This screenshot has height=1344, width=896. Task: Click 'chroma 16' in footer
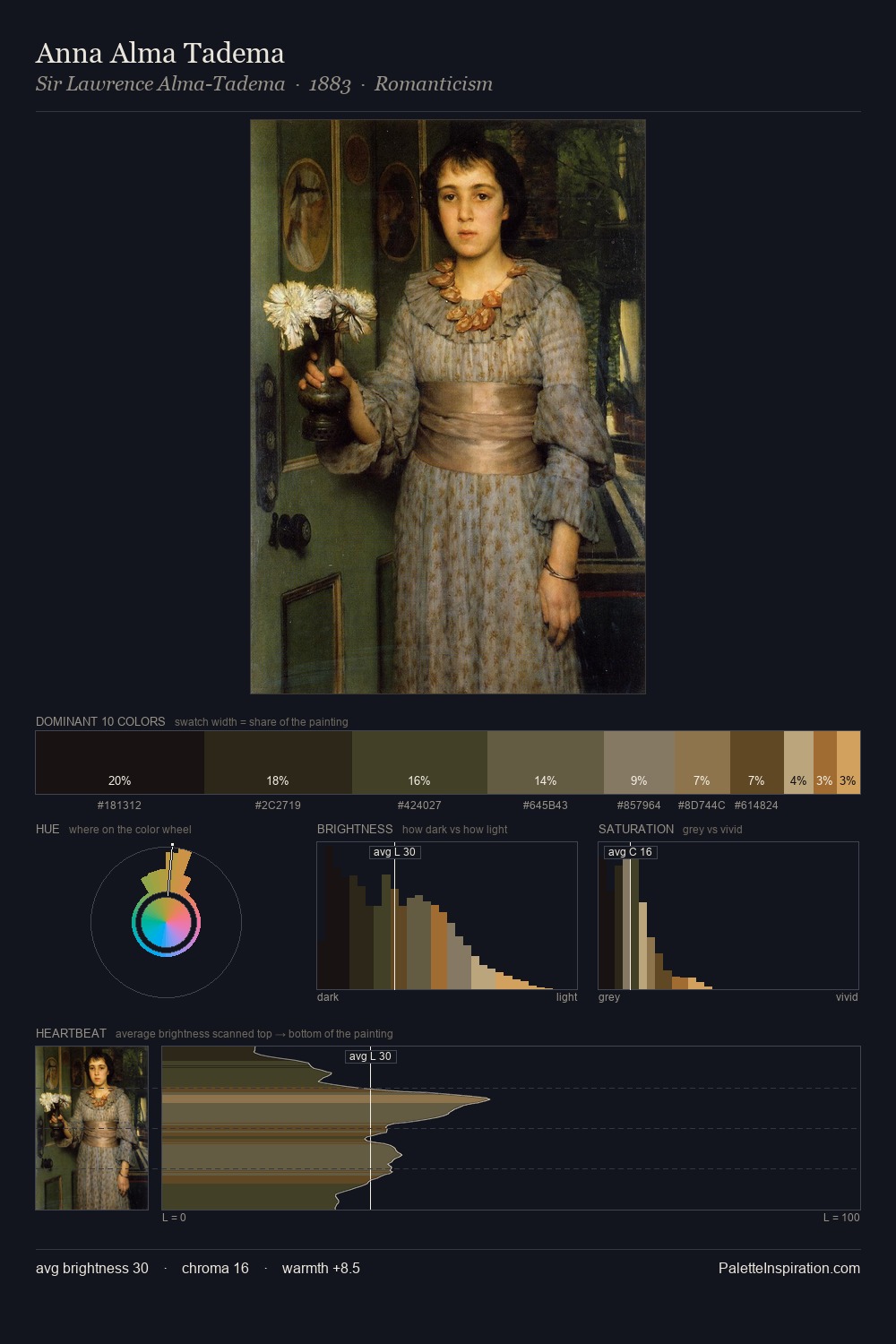215,1268
